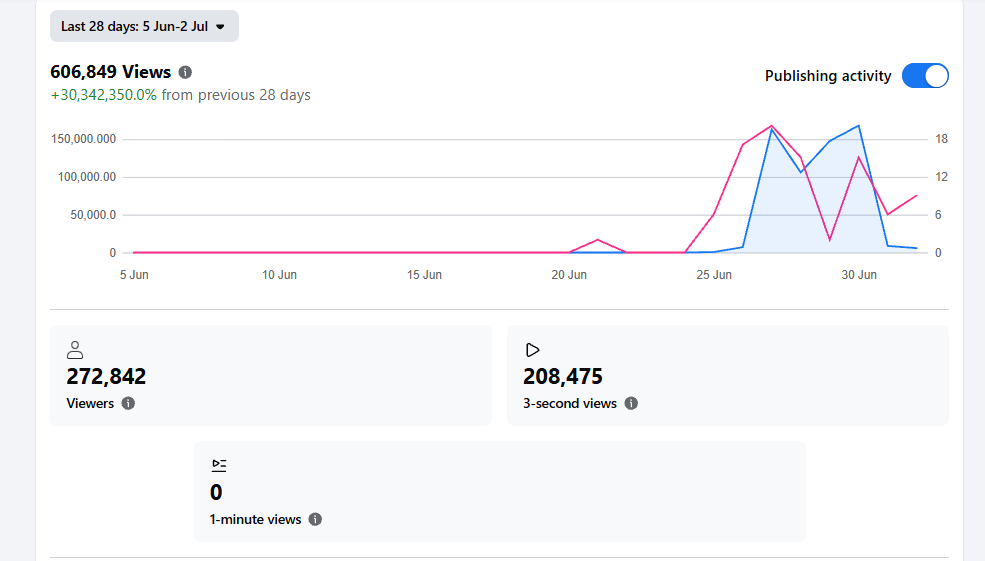Click the Publishing activity label
Screen dimensions: 985x561
(x=828, y=76)
